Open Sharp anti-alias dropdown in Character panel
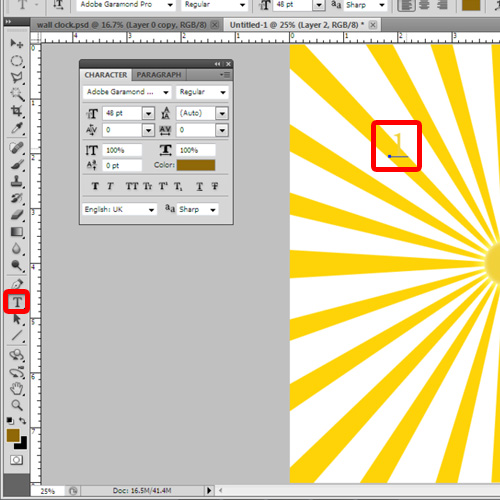Screen dimensions: 500x500 197,209
